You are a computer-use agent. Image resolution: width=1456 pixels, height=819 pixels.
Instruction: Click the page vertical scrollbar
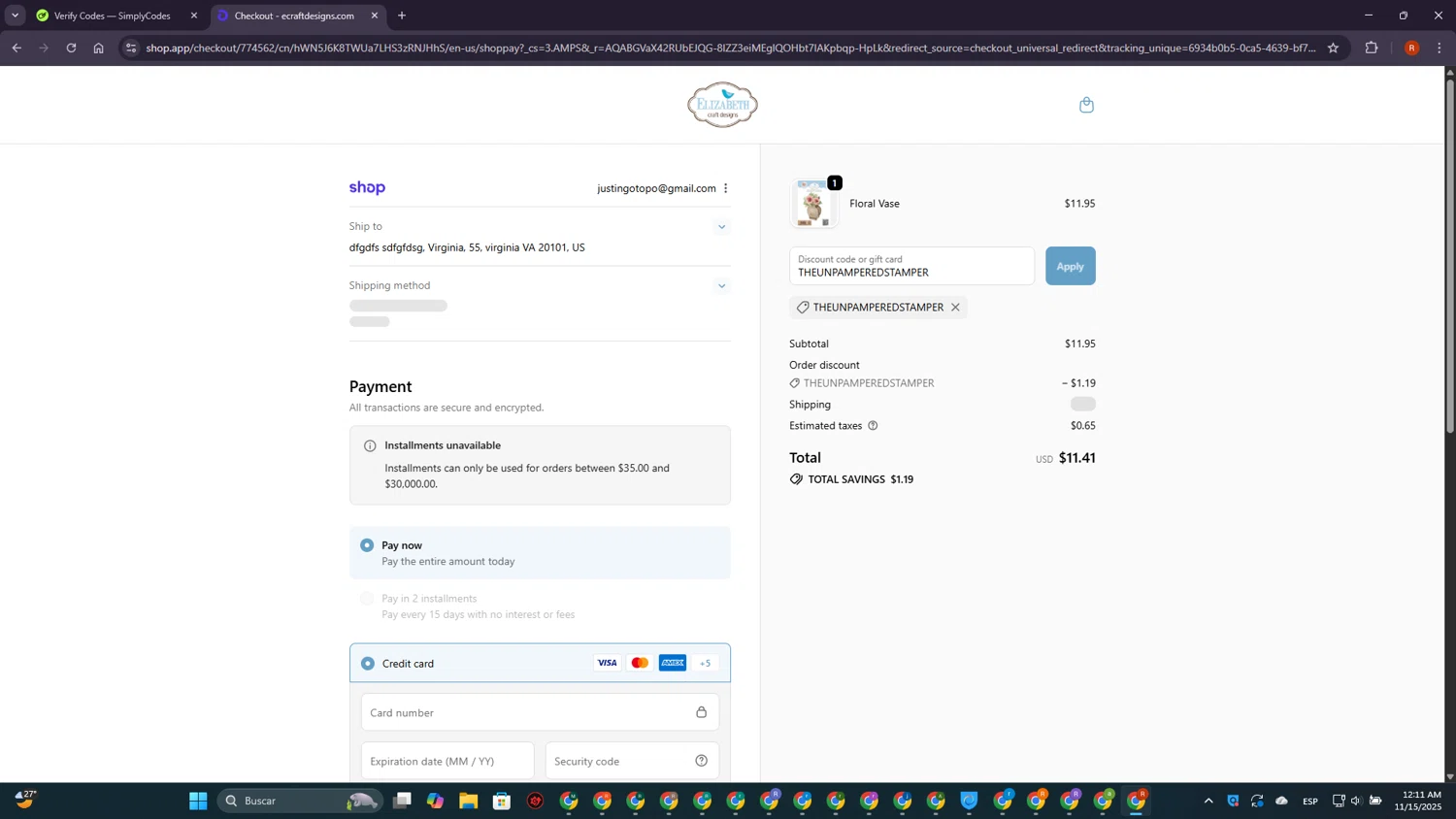(1450, 255)
